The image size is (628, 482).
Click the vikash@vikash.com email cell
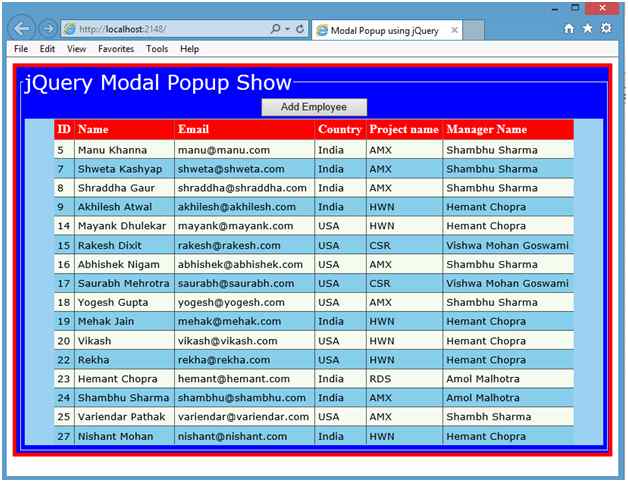244,341
